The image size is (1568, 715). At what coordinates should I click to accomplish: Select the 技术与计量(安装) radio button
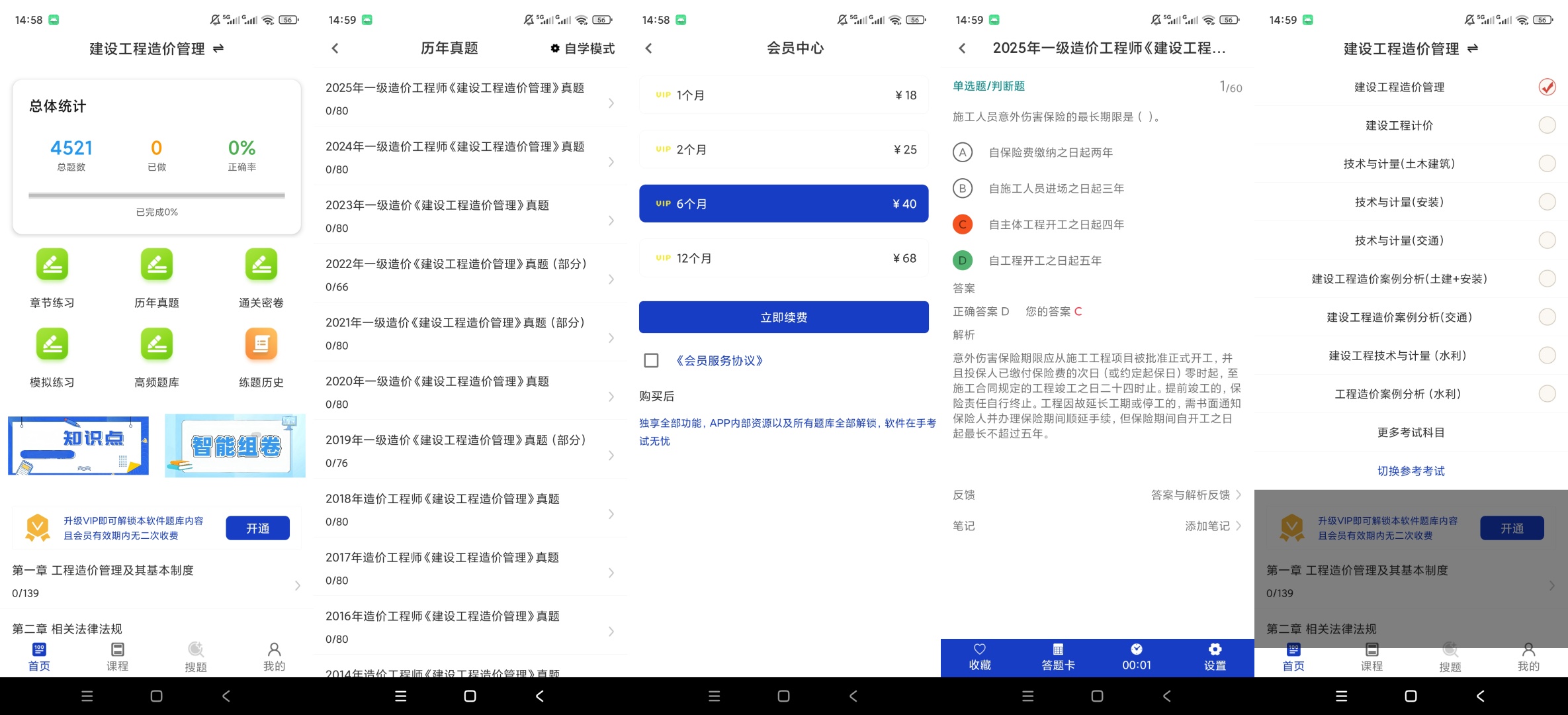(1547, 202)
